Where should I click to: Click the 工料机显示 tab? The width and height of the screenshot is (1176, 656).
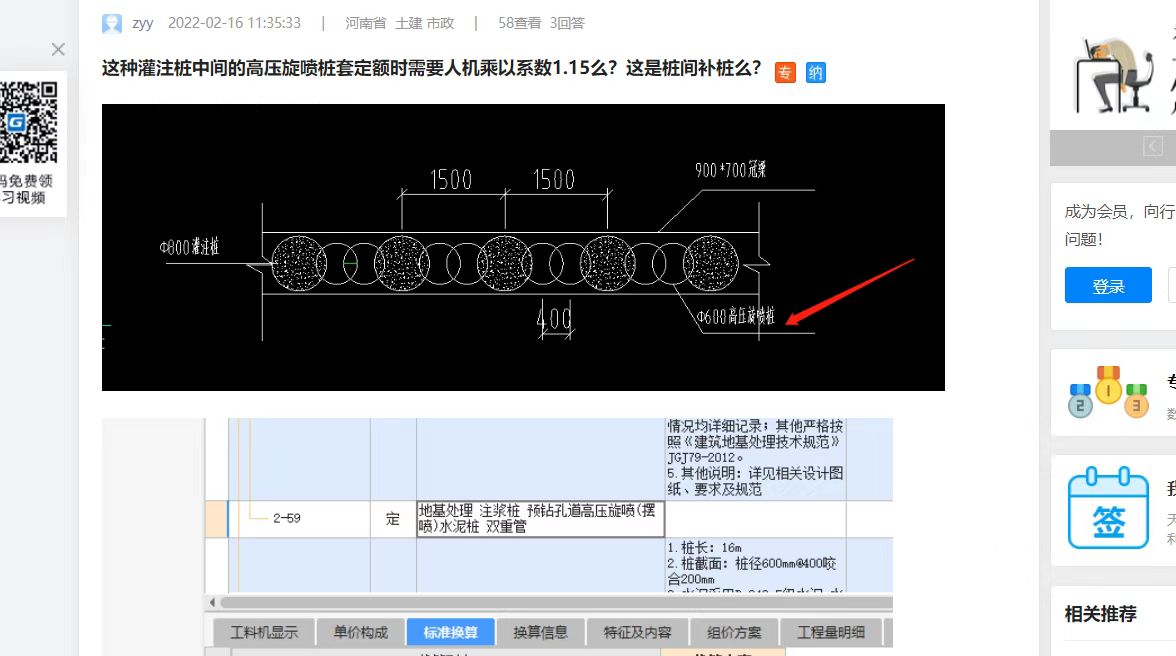pyautogui.click(x=263, y=632)
